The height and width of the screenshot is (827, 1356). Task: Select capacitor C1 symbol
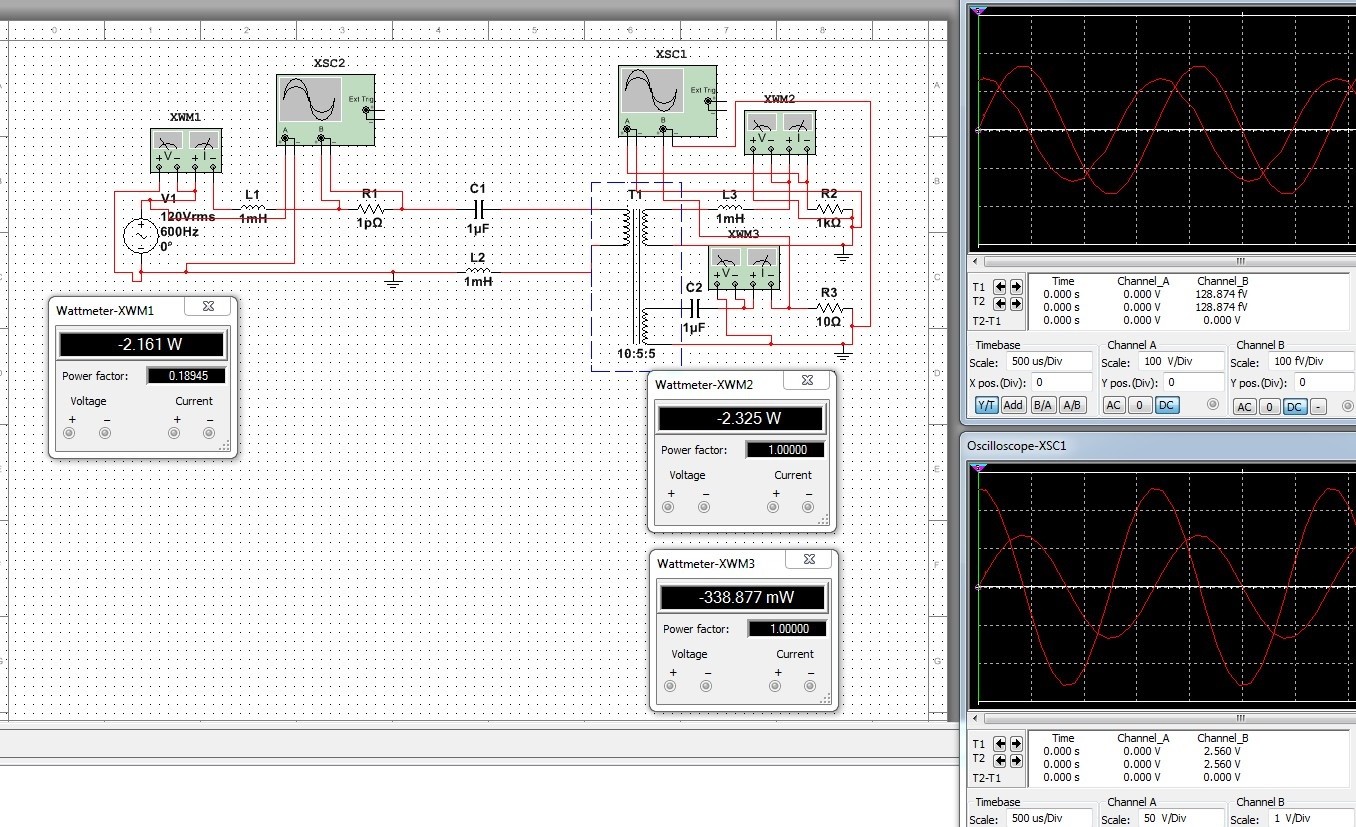pos(478,208)
